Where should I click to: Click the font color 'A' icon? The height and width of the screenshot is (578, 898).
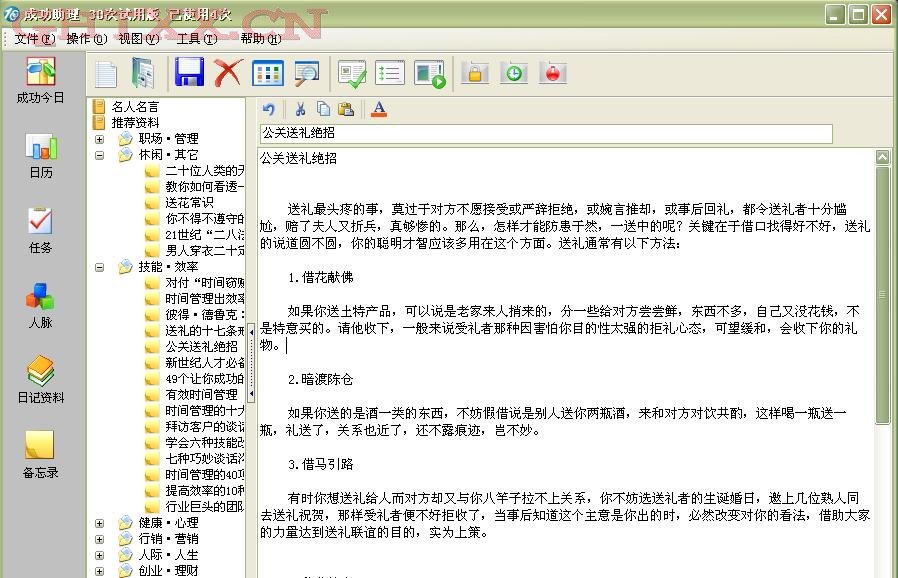tap(378, 110)
